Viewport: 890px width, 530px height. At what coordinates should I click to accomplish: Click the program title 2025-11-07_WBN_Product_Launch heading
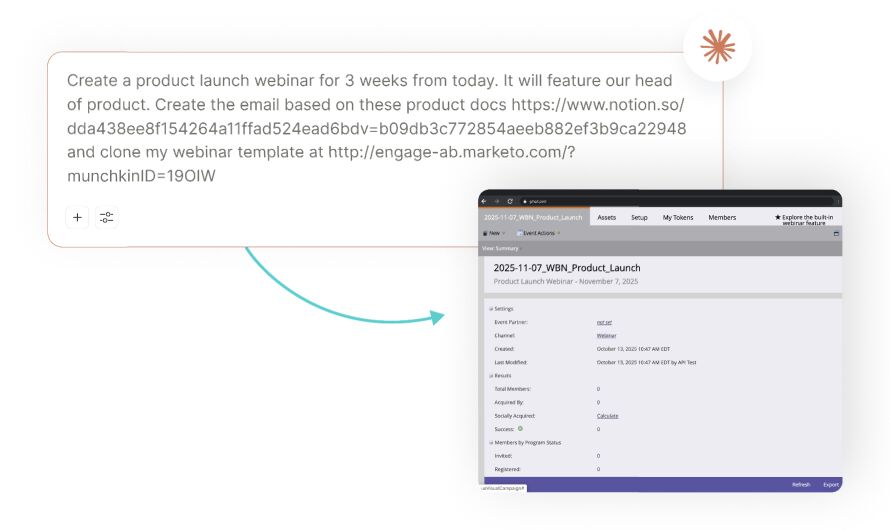tap(567, 268)
